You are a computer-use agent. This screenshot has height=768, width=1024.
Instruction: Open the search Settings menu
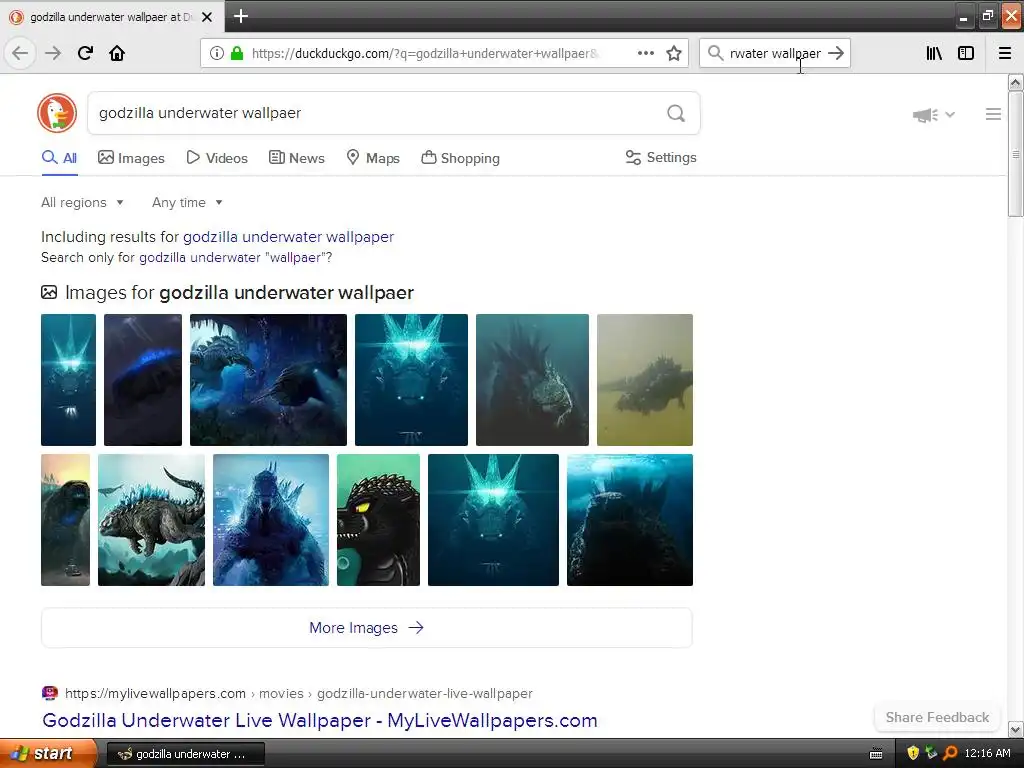point(661,157)
